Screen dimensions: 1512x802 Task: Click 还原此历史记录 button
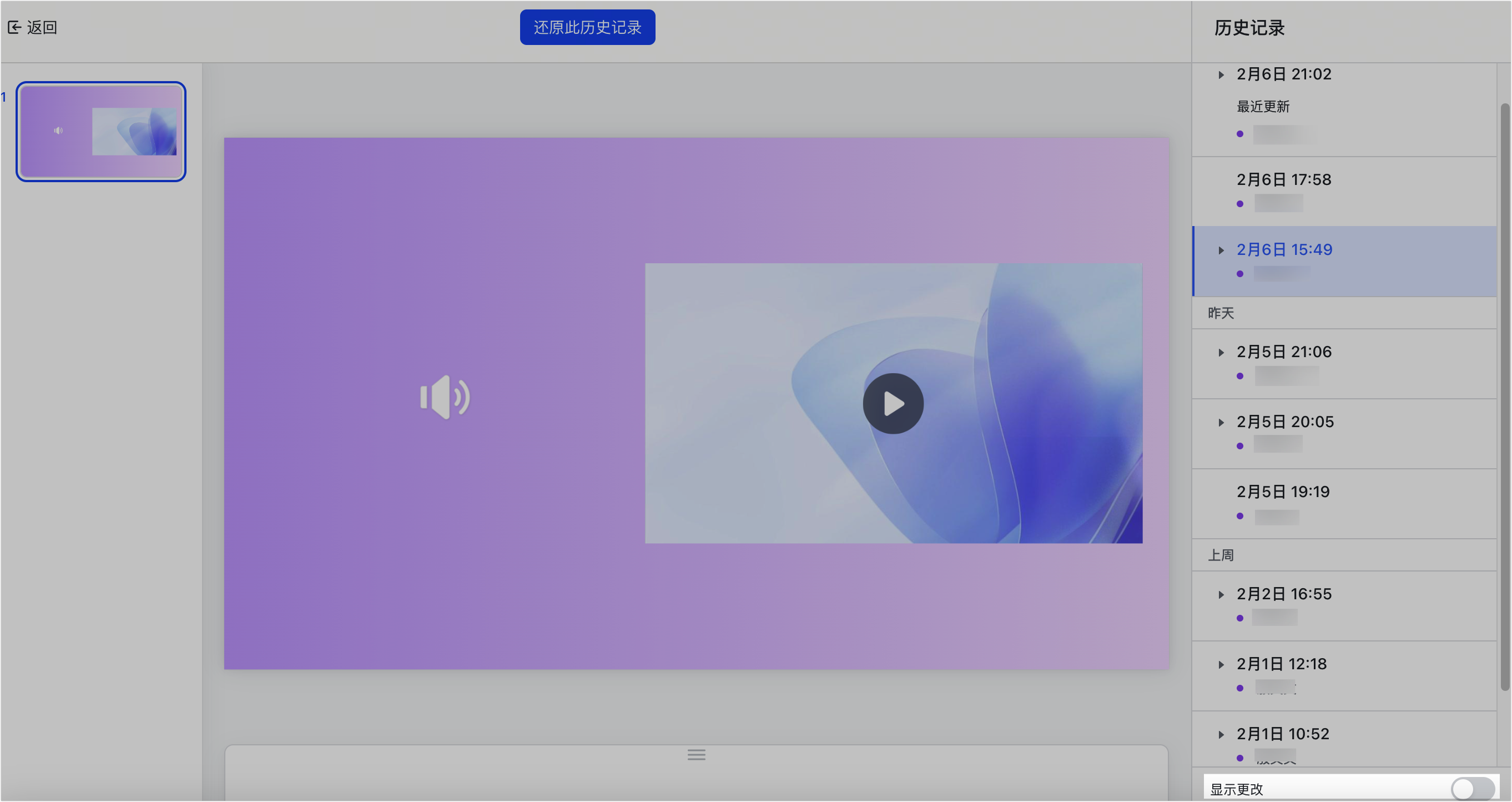587,27
